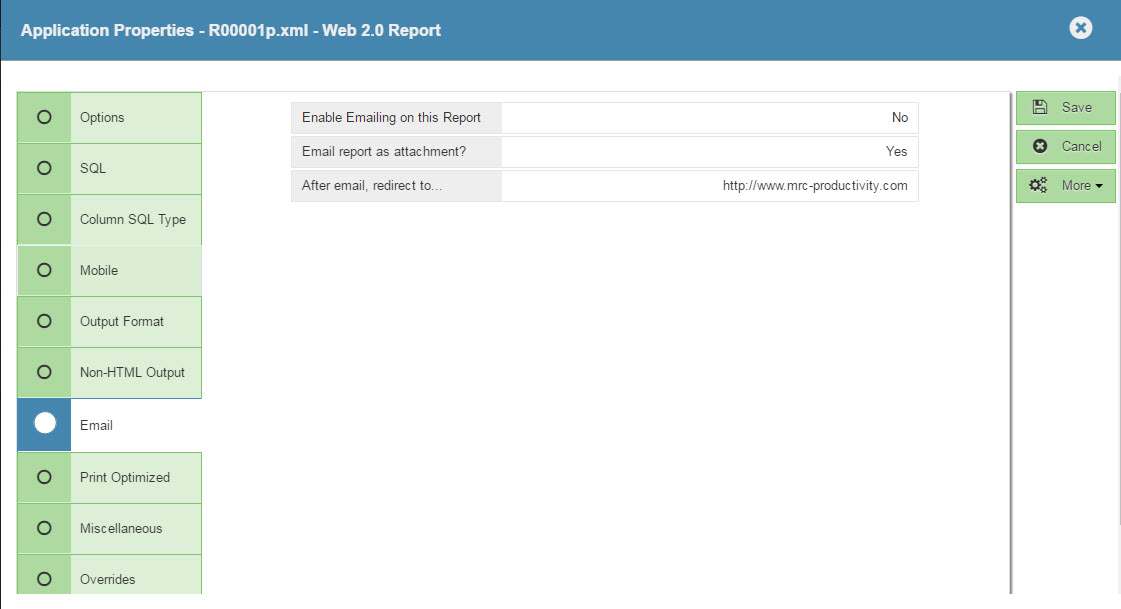Select the Email radio circle
1121x609 pixels.
pyautogui.click(x=44, y=423)
